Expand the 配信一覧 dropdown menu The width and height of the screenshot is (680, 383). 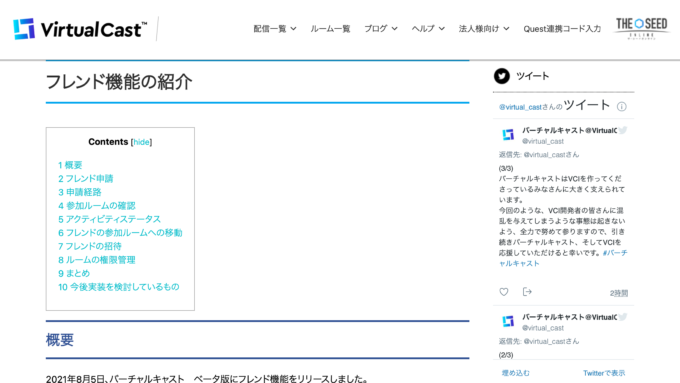275,29
